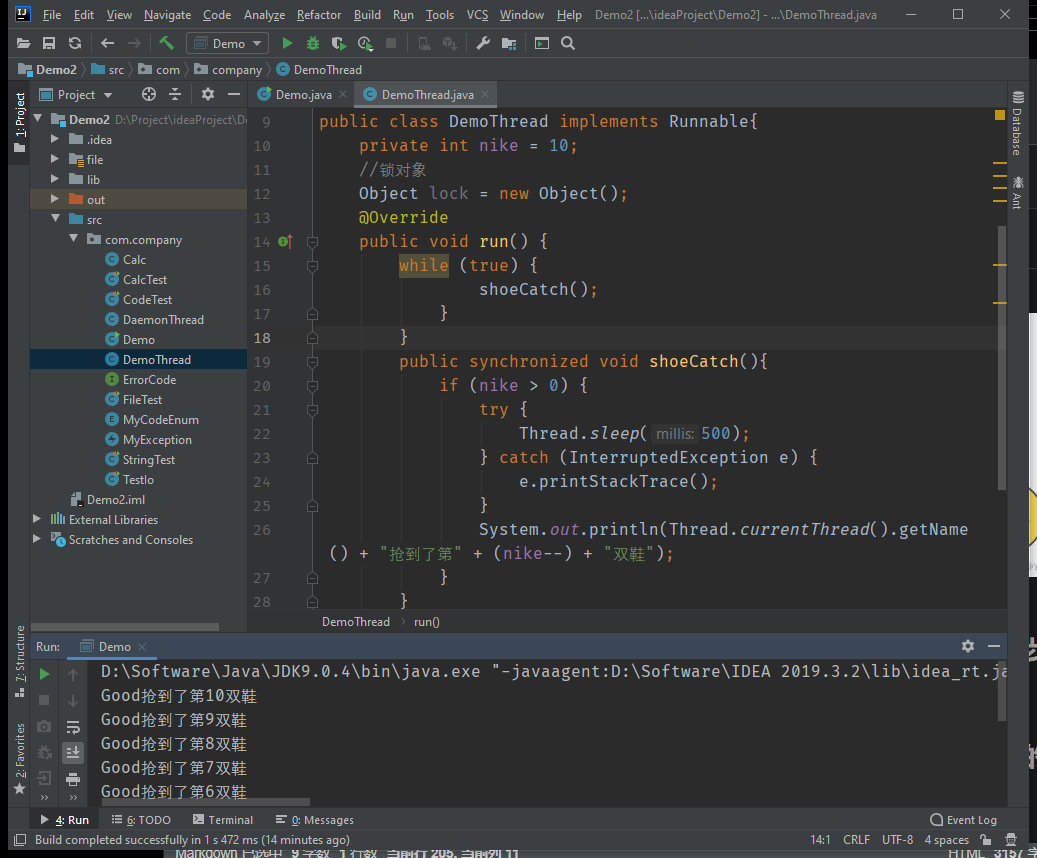Select Demo2.iml file
Screen dimensions: 1037x858
[116, 499]
